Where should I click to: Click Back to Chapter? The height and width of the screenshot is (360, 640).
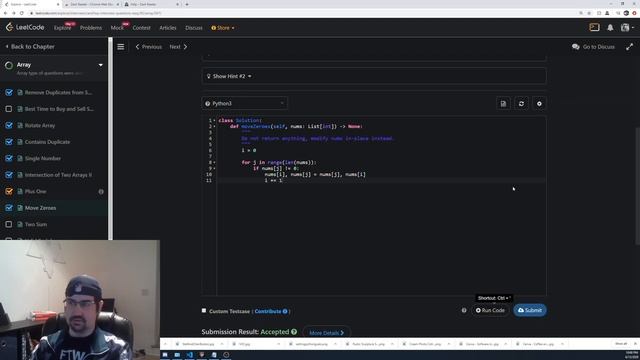pos(30,47)
